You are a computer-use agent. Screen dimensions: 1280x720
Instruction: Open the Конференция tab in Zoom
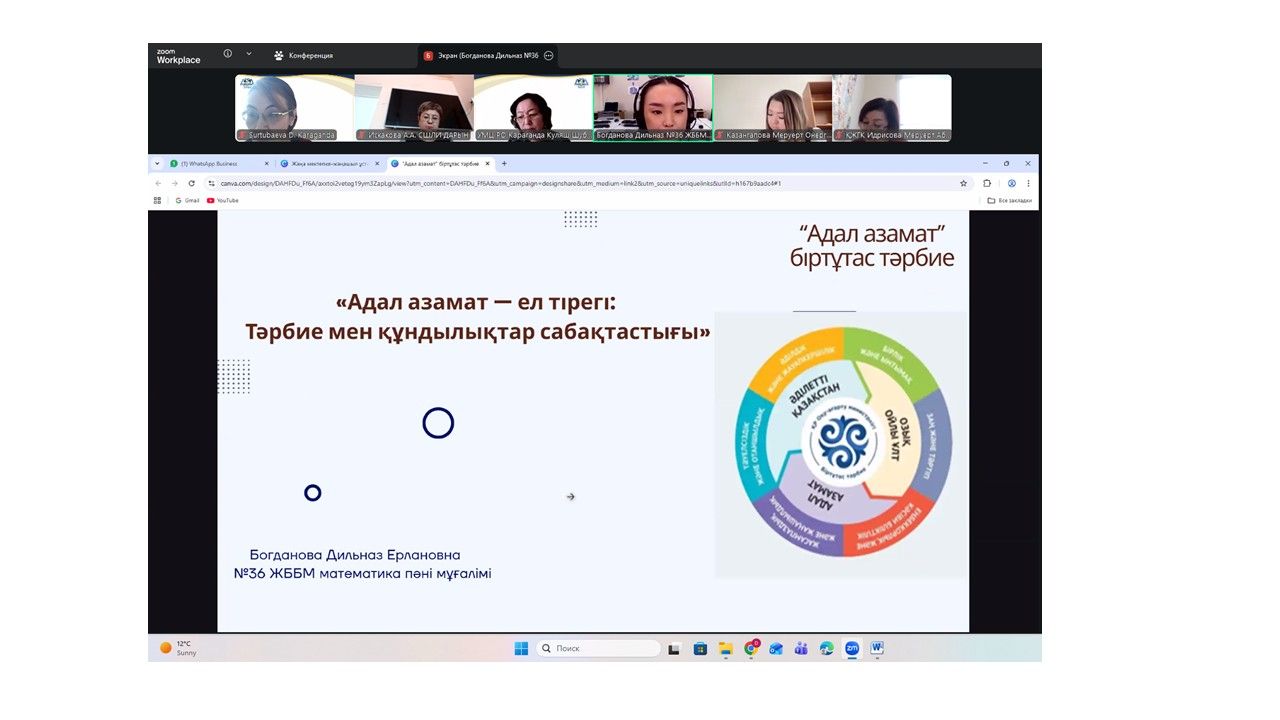pos(304,56)
